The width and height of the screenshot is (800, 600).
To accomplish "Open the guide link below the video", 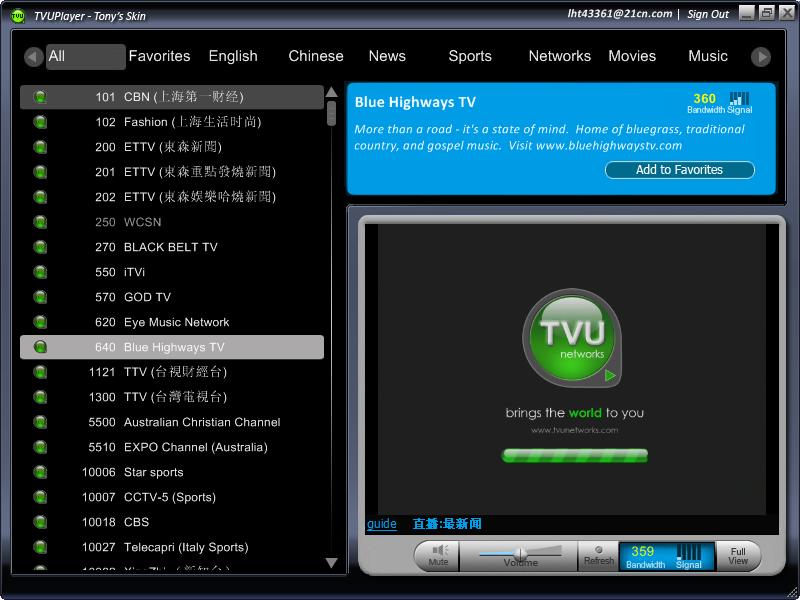I will pos(382,524).
